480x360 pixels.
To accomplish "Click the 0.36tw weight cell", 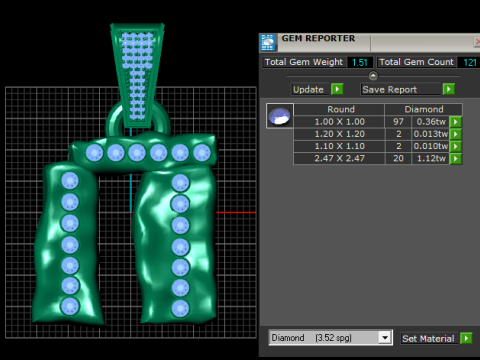I will point(431,122).
